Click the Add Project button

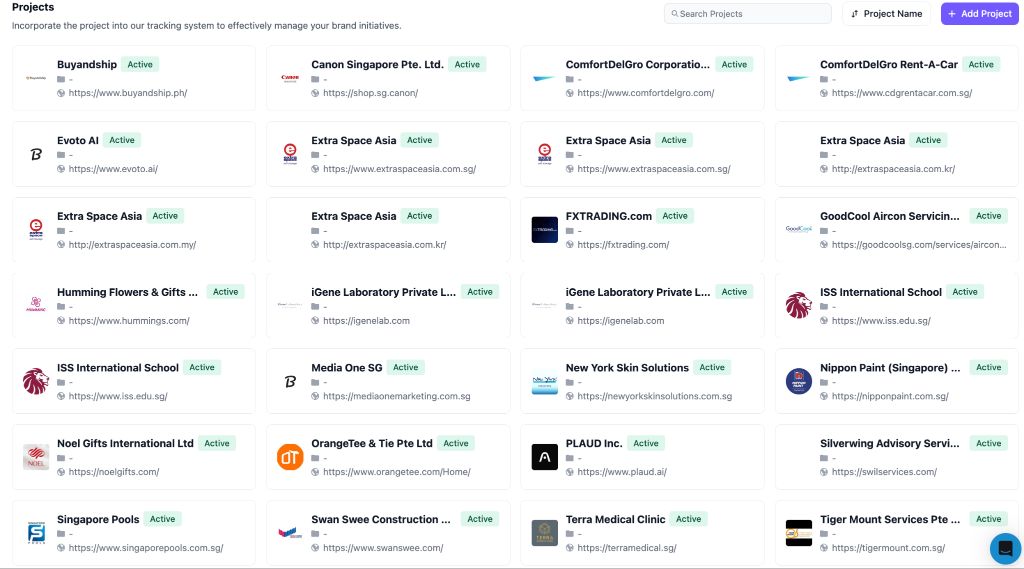pyautogui.click(x=979, y=14)
